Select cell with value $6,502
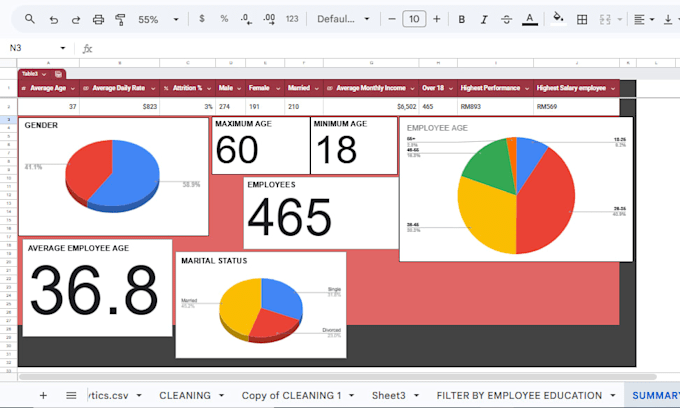Image resolution: width=680 pixels, height=408 pixels. pos(371,107)
